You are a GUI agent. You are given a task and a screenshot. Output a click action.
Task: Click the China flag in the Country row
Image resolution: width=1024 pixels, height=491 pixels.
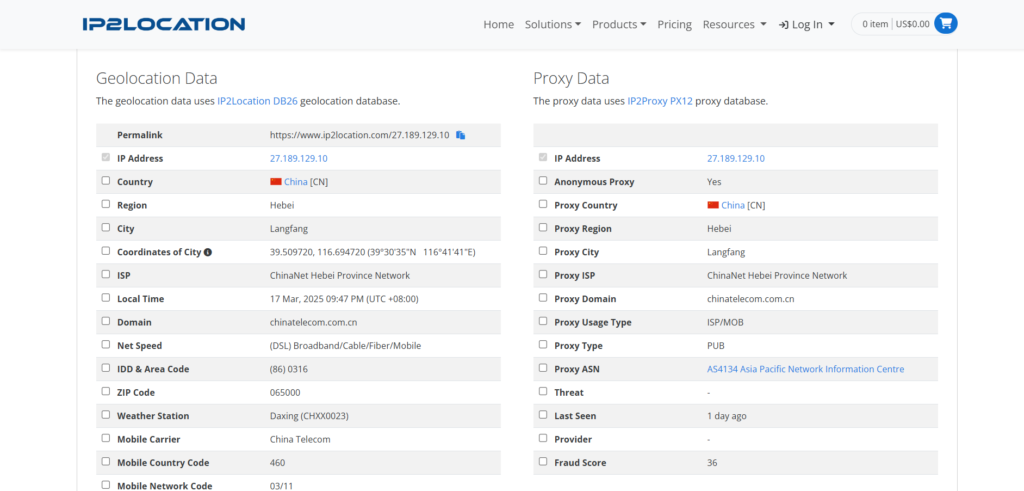[x=276, y=182]
